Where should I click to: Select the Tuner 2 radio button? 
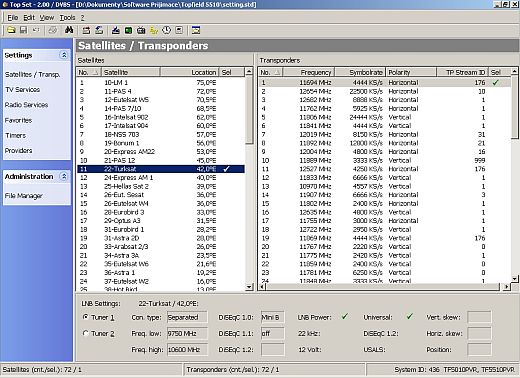click(x=86, y=333)
